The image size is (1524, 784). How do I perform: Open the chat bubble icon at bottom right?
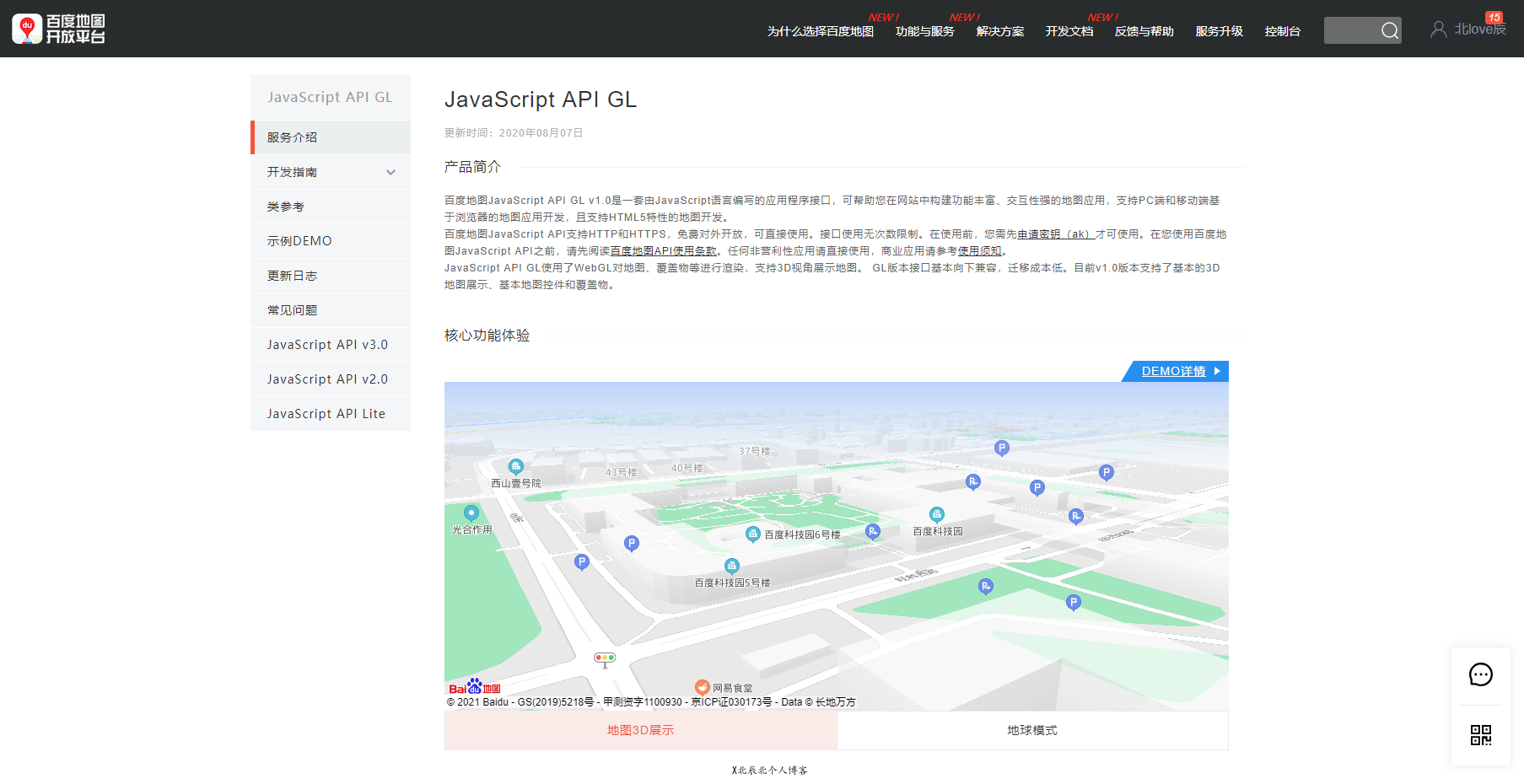pyautogui.click(x=1480, y=674)
